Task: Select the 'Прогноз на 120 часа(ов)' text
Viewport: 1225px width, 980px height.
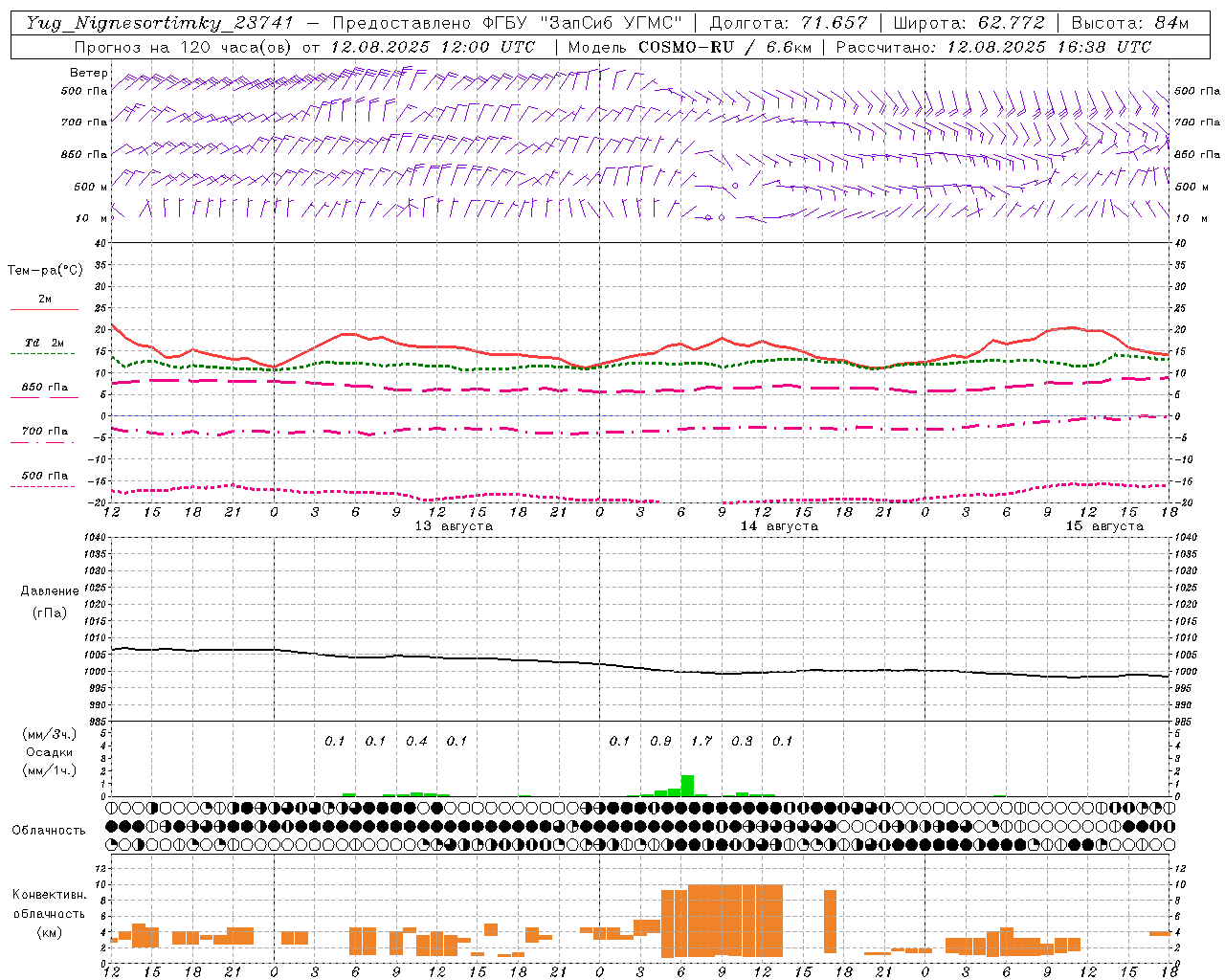Action: tap(184, 47)
